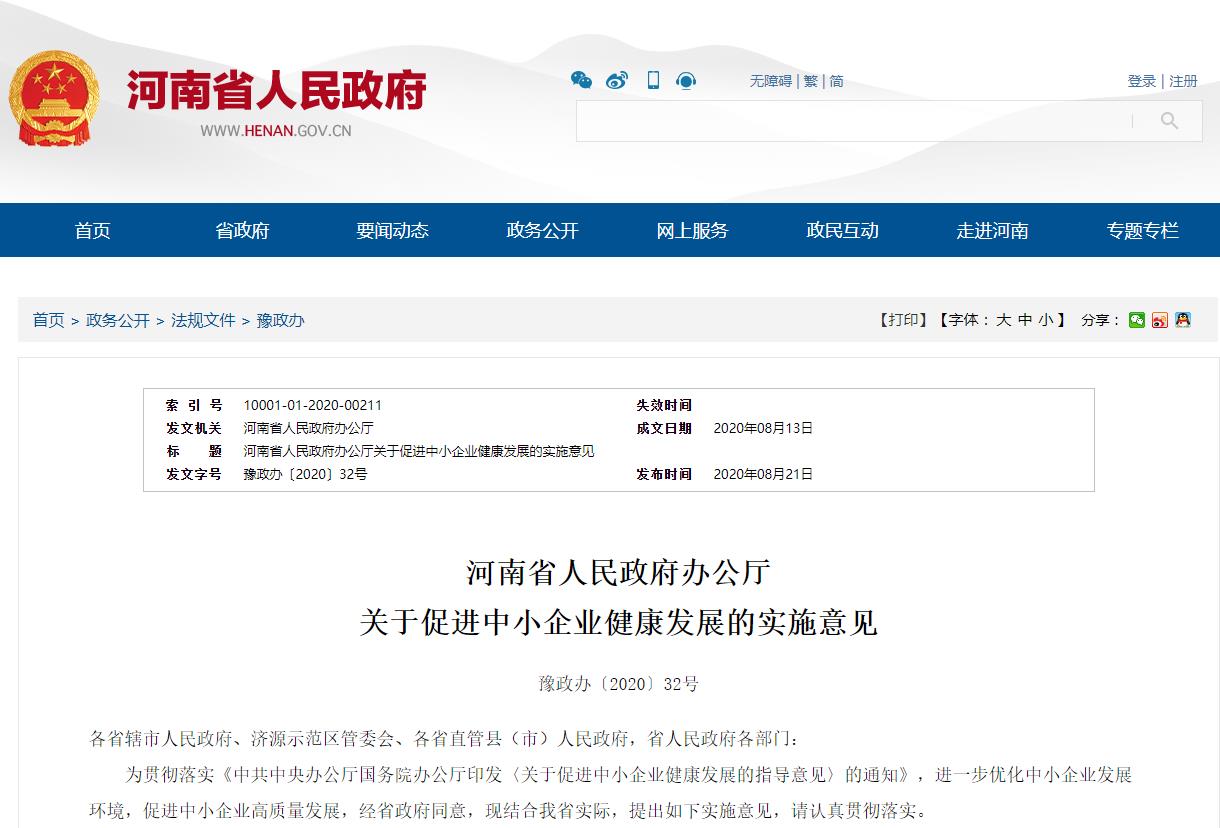Open the 网上服务 navigation menu
The image size is (1220, 828).
pos(692,231)
